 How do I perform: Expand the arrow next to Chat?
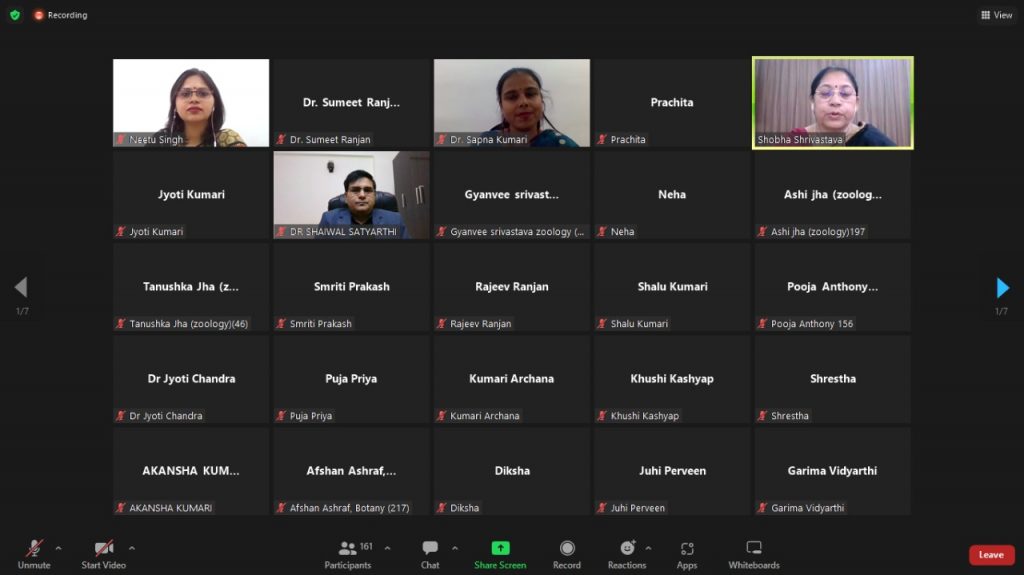point(455,548)
